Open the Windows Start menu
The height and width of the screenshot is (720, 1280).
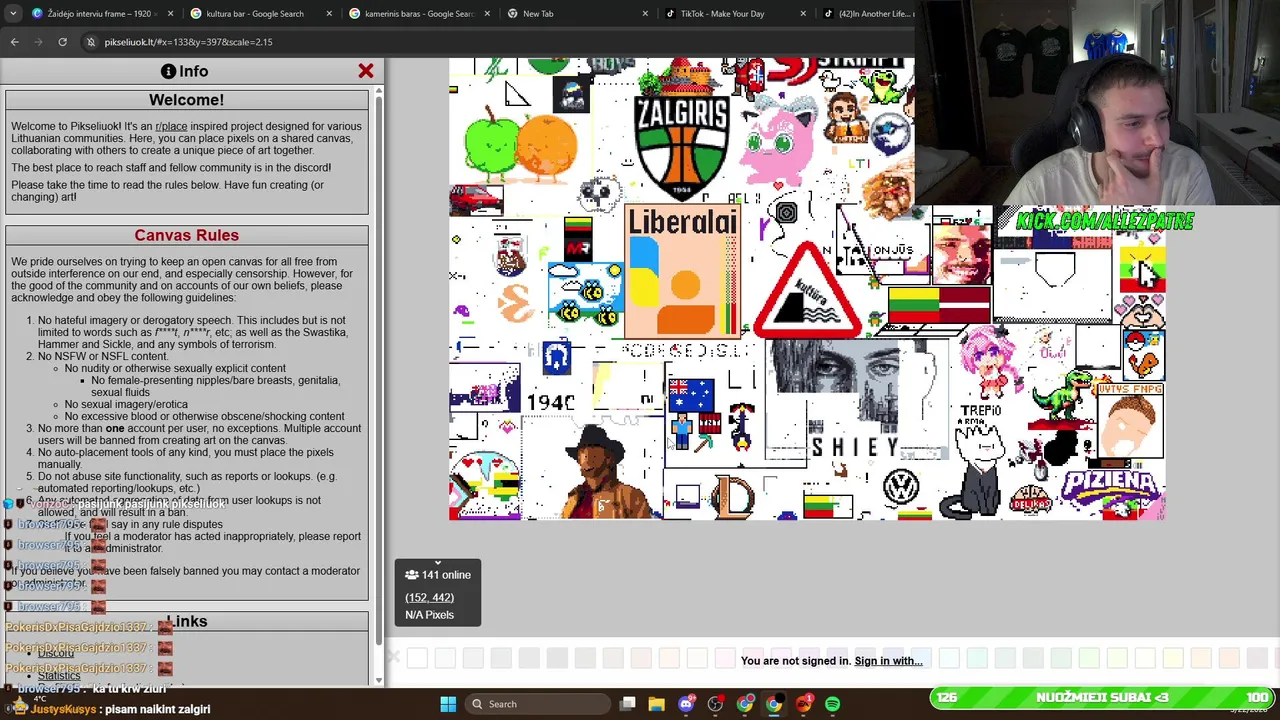[448, 704]
